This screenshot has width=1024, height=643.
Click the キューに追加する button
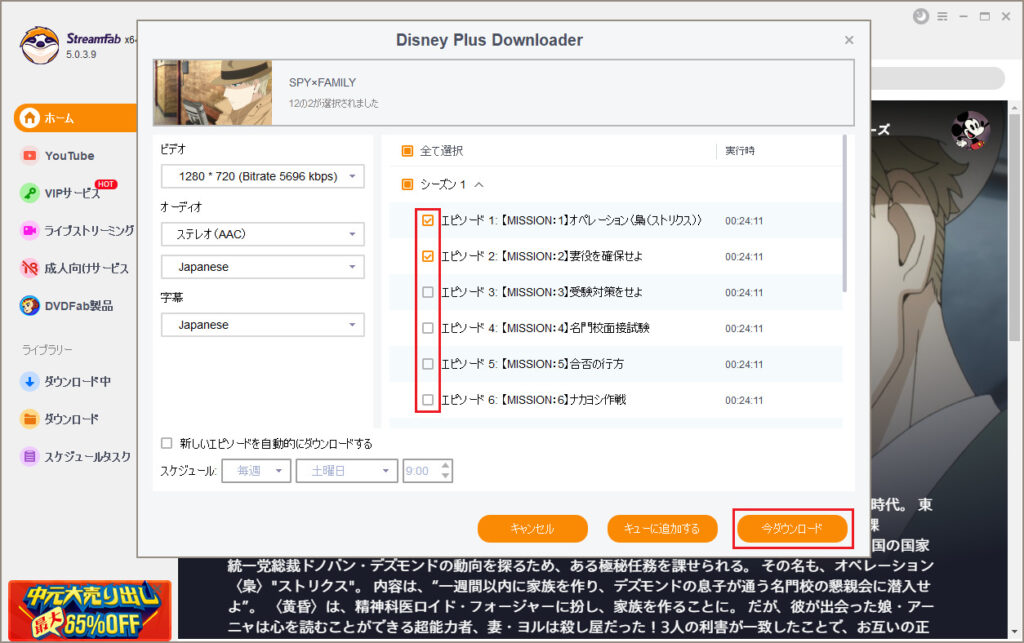point(662,529)
